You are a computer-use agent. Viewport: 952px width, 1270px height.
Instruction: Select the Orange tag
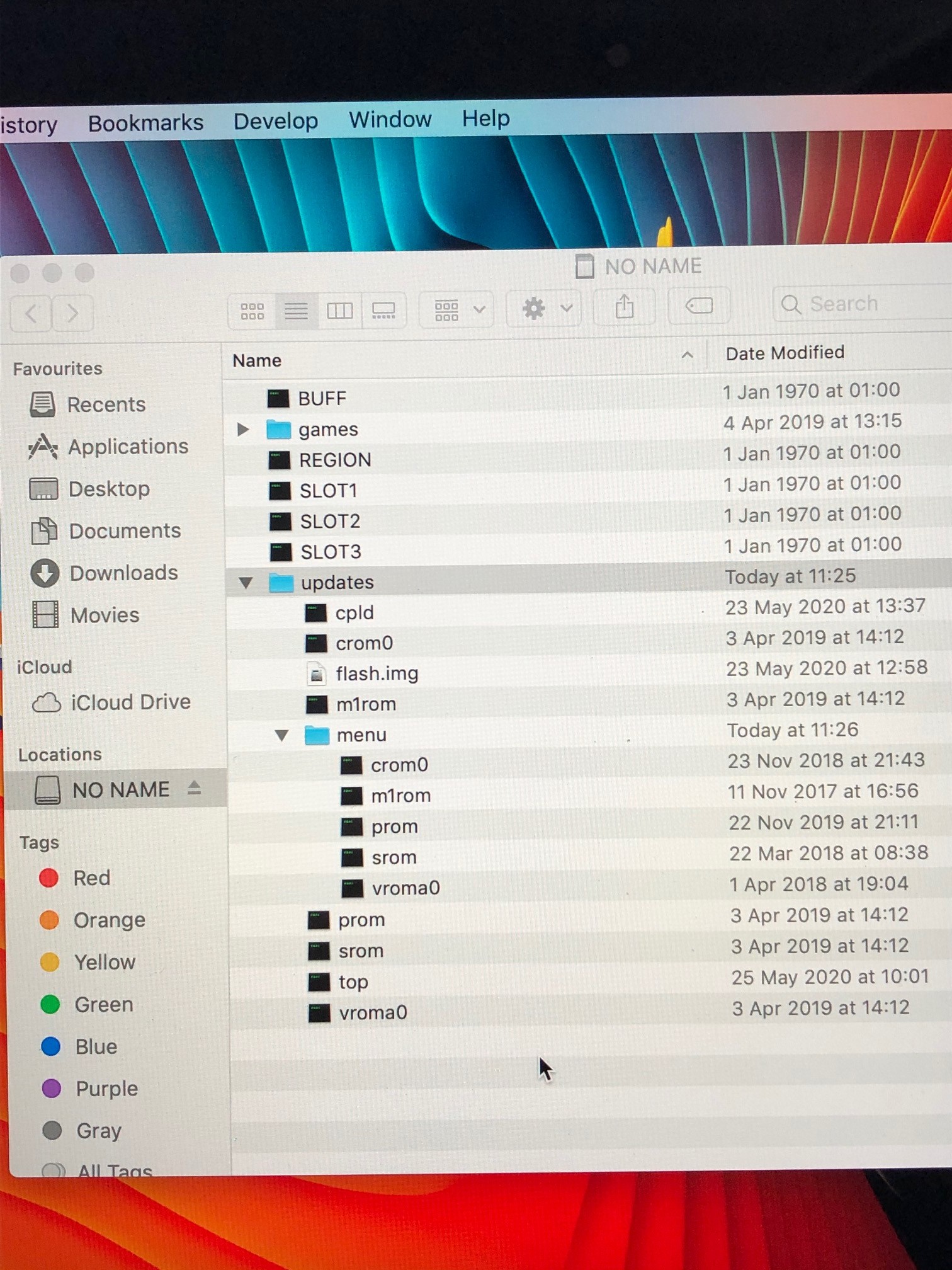point(93,920)
